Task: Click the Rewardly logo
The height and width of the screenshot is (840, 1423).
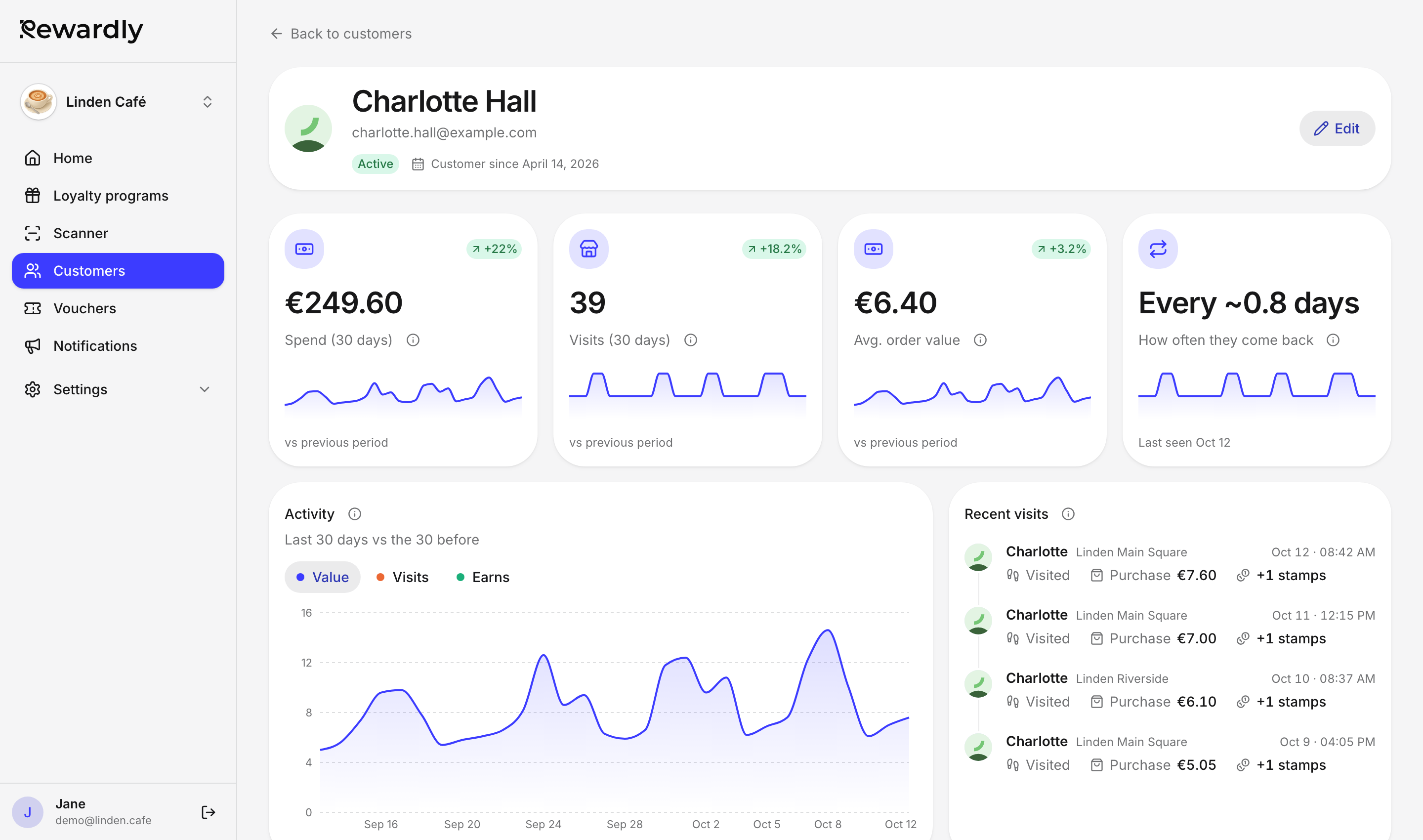Action: 82,30
